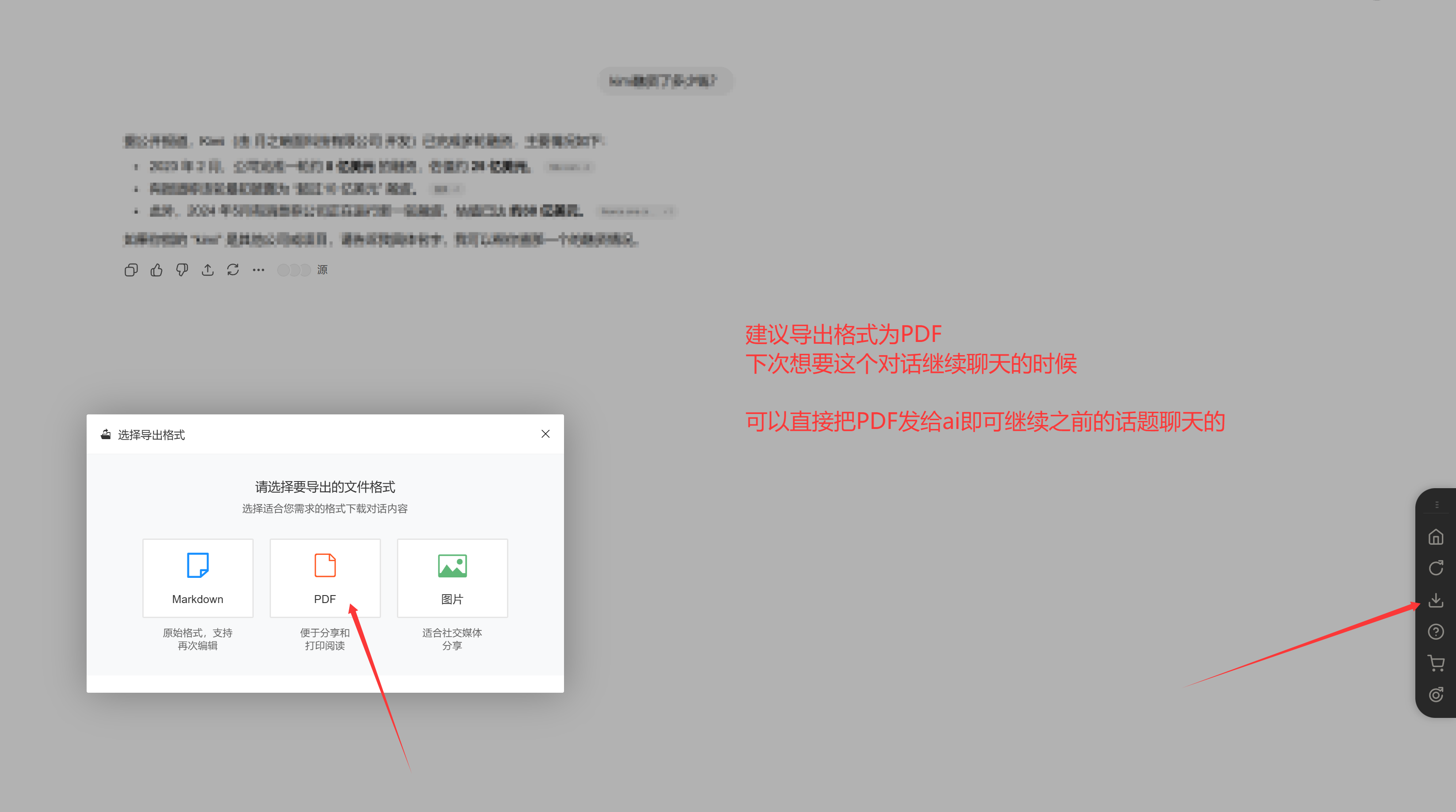Close the 选择导出格式 dialog
Screen dimensions: 1456x812
(x=545, y=434)
